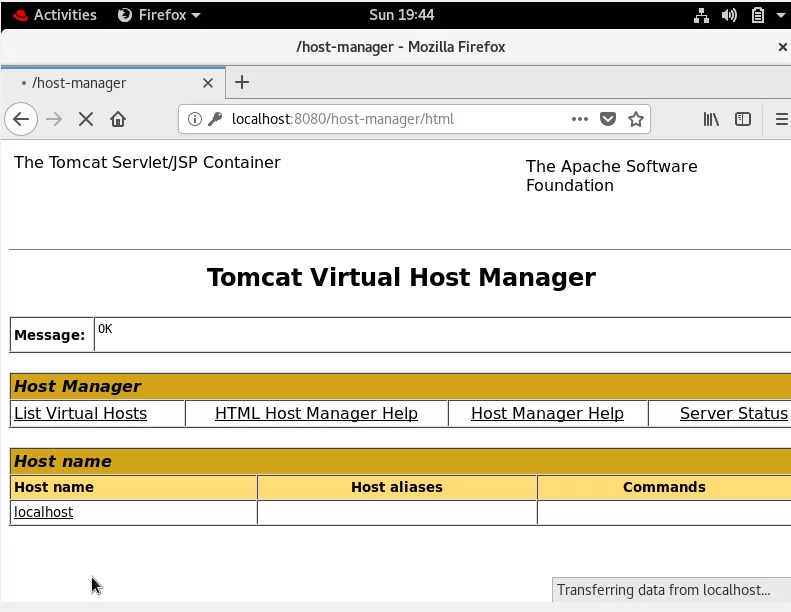The width and height of the screenshot is (791, 612).
Task: Expand the system menu arrow
Action: 780,15
